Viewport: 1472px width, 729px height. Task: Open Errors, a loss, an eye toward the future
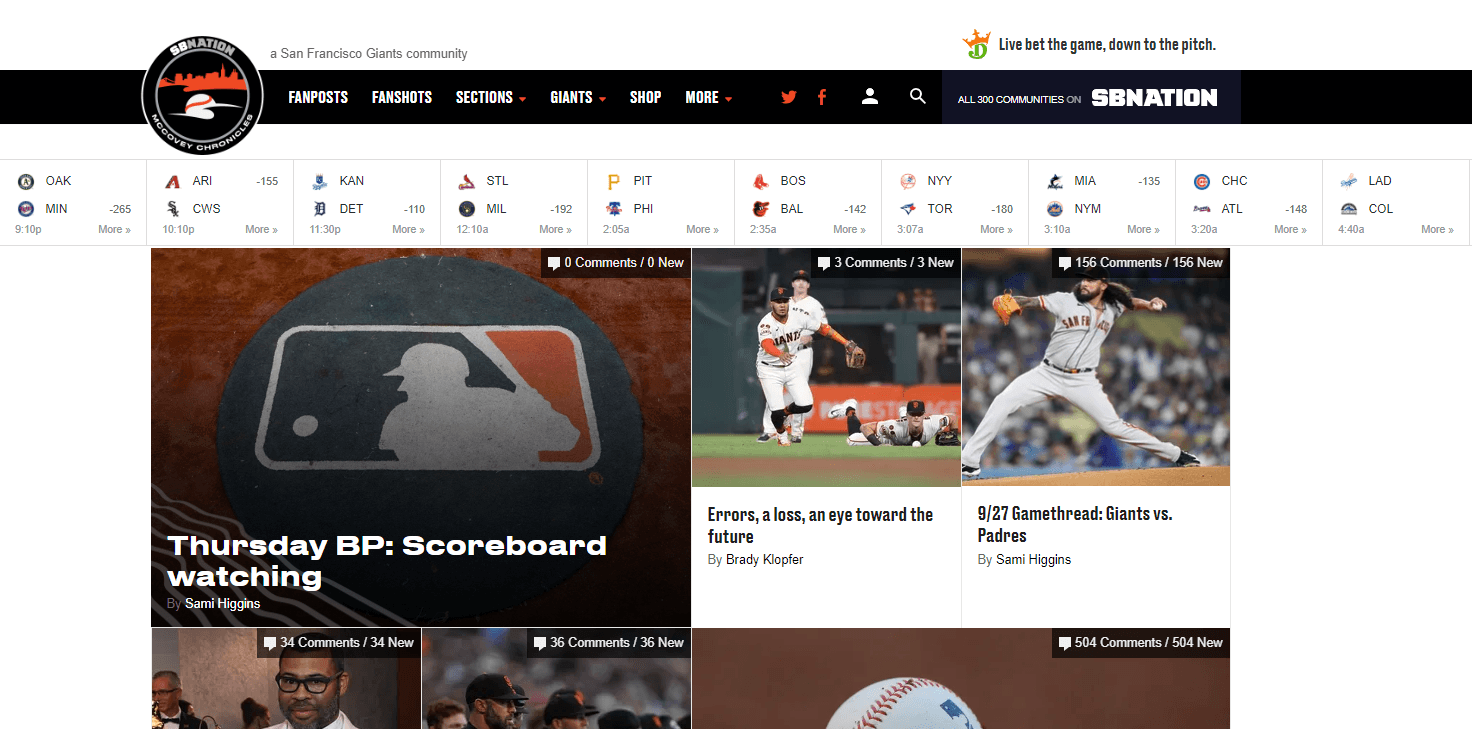point(820,525)
